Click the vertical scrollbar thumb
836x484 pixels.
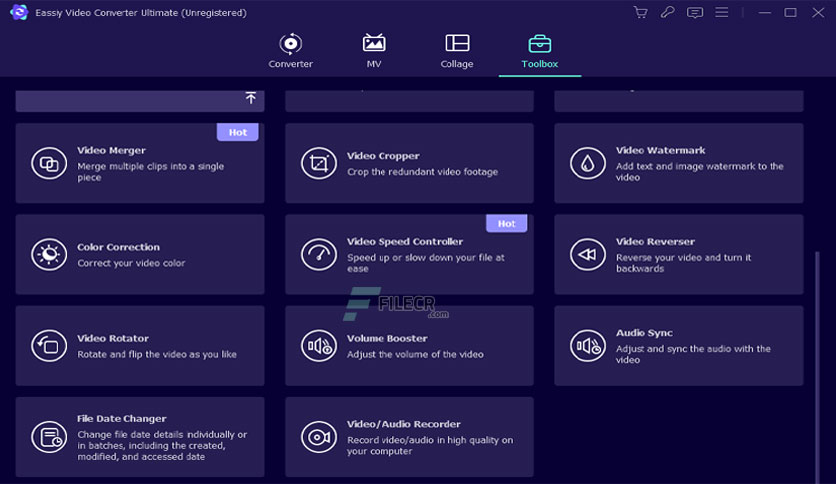(817, 368)
